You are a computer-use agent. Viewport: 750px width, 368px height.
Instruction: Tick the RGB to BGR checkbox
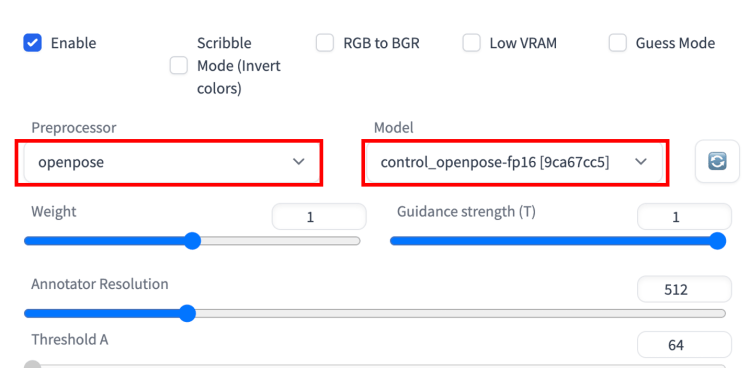[x=325, y=43]
